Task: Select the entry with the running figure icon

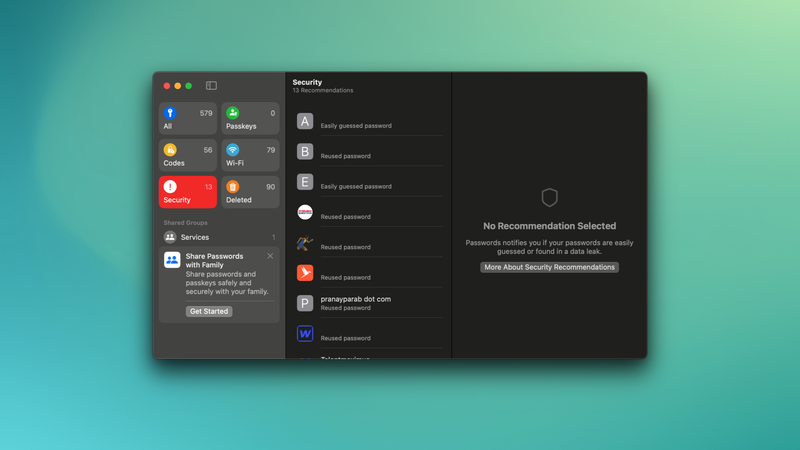Action: tap(369, 242)
